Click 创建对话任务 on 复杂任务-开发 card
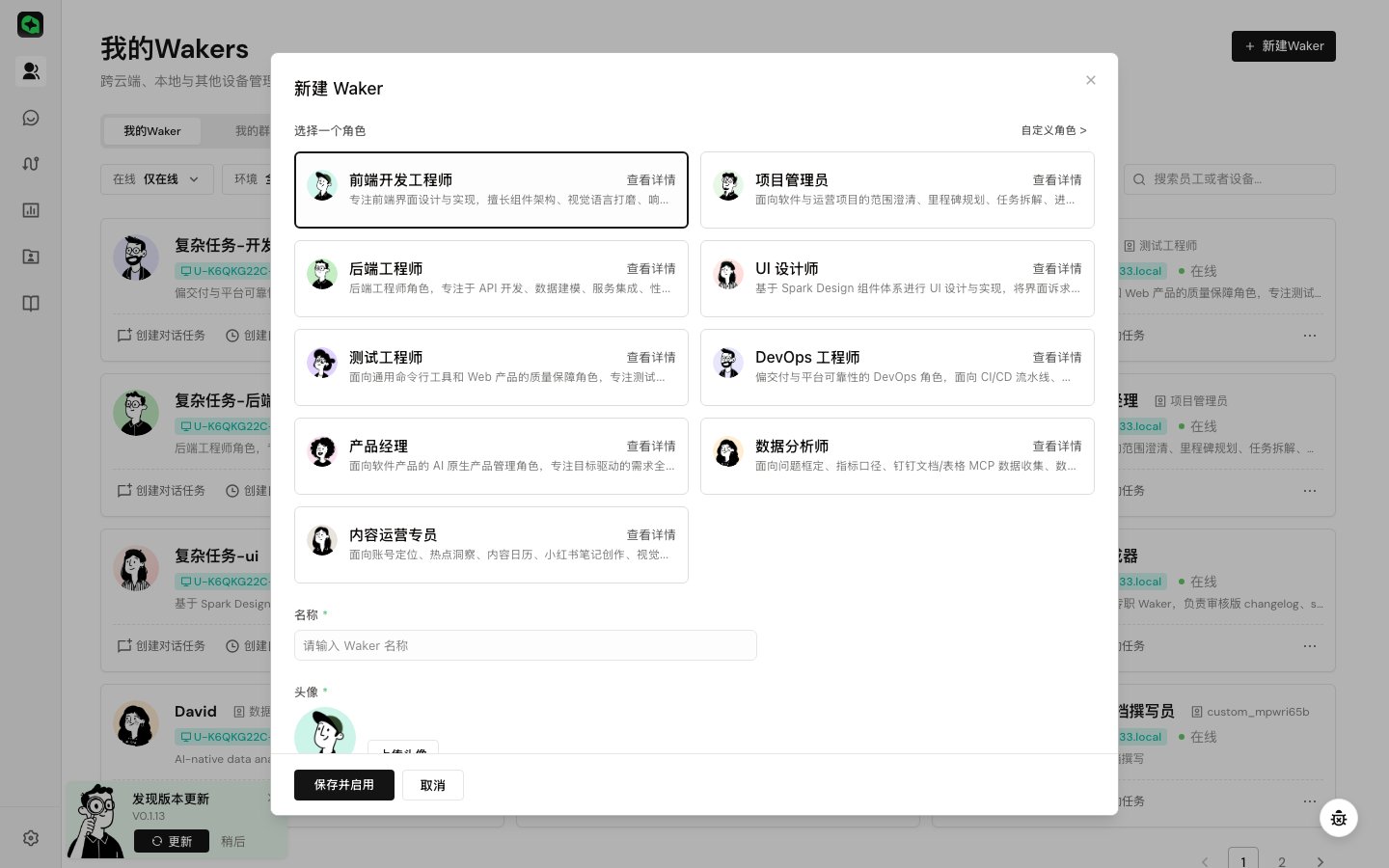 pos(161,336)
